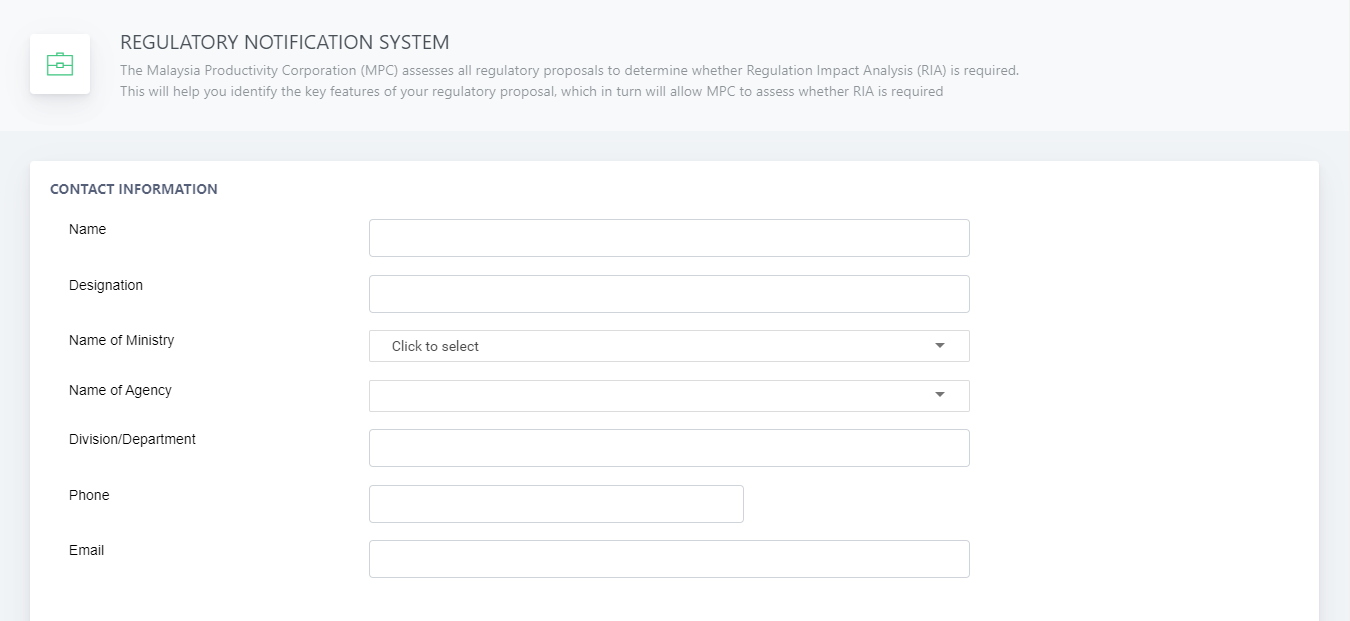Focus the Designation text box

(669, 294)
